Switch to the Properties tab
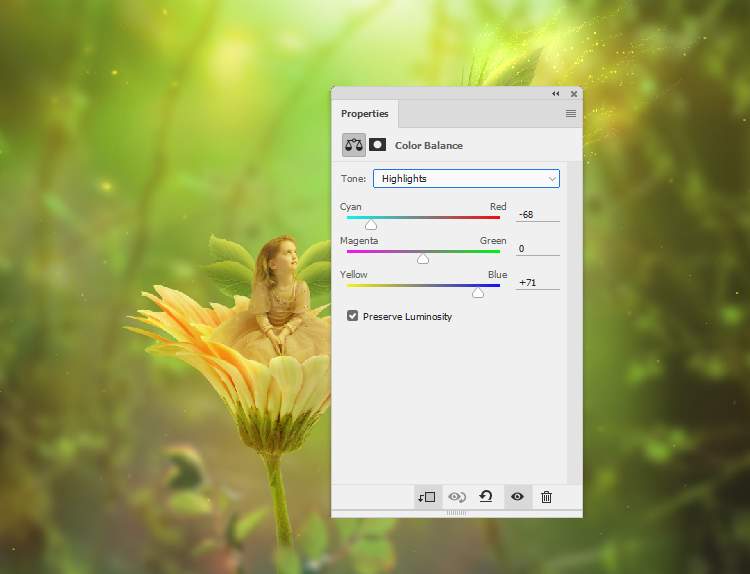This screenshot has height=574, width=750. pyautogui.click(x=364, y=114)
